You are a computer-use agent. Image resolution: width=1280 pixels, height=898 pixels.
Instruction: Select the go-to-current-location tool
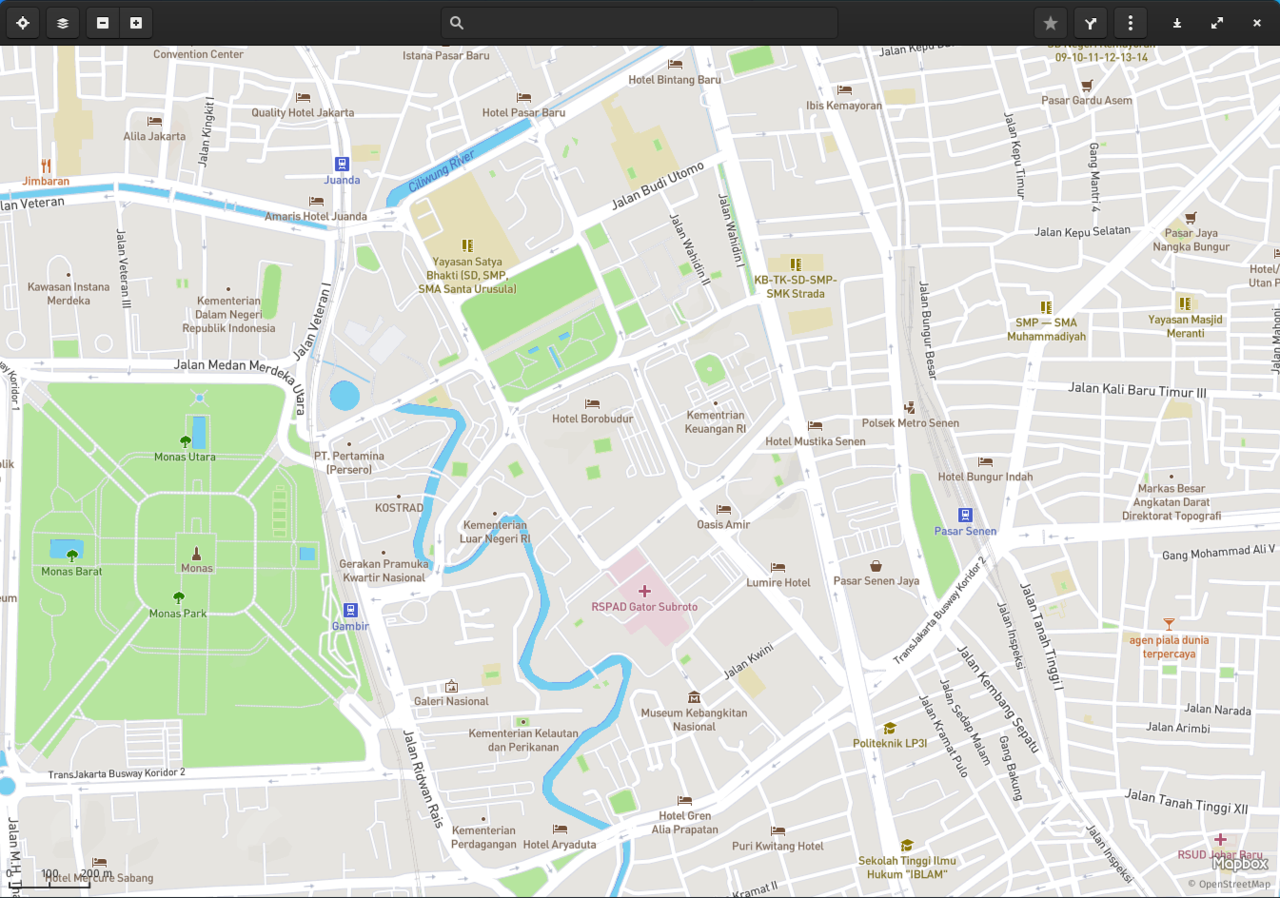[x=22, y=22]
